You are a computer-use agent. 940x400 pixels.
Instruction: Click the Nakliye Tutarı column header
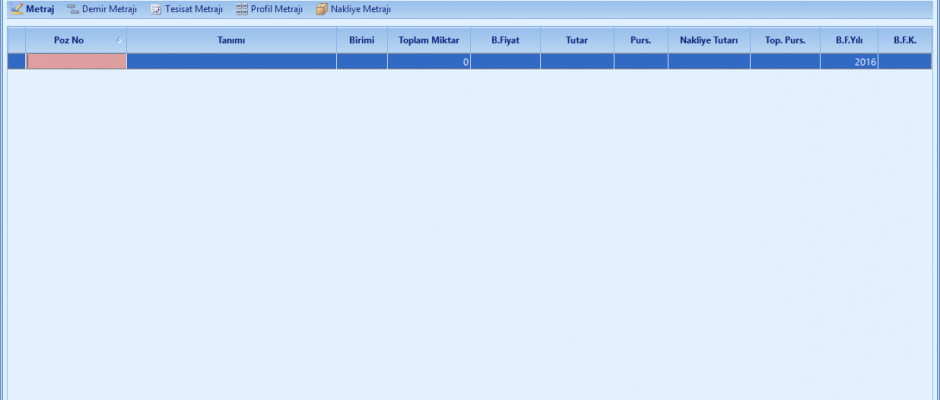pos(708,40)
